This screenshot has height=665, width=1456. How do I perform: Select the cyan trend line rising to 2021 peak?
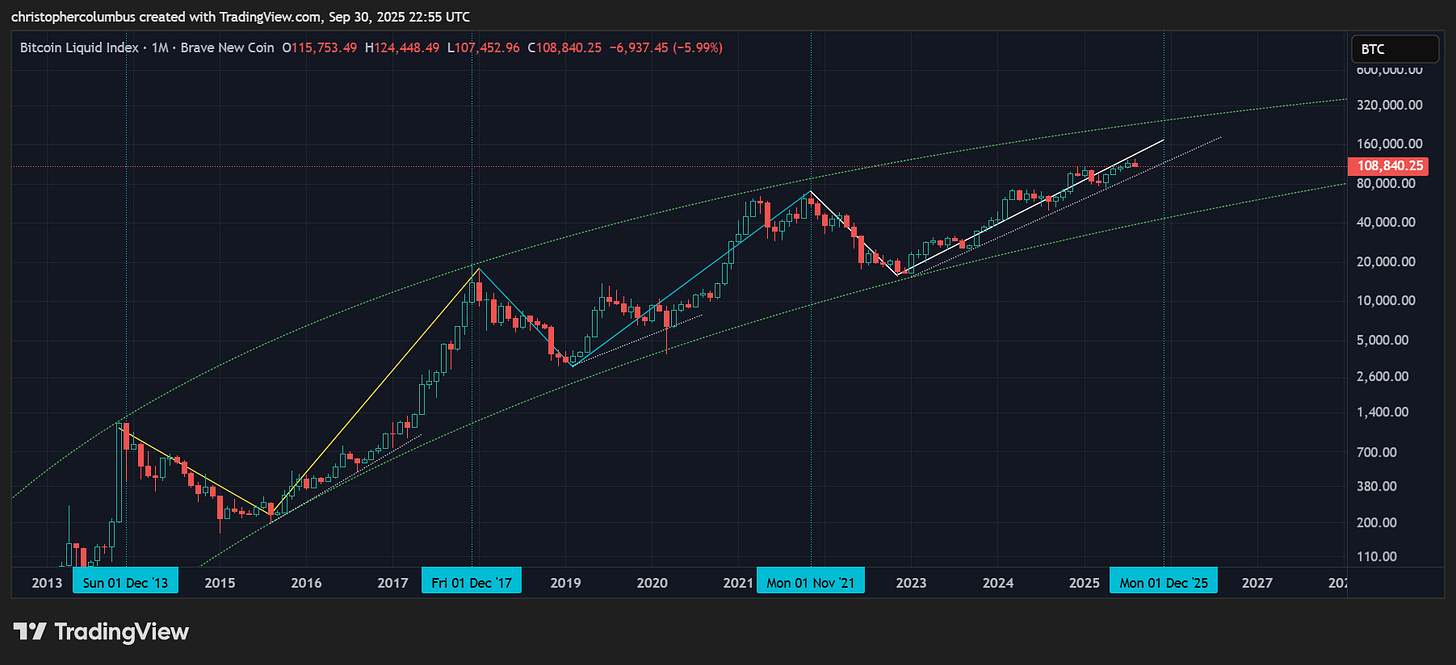pyautogui.click(x=691, y=279)
